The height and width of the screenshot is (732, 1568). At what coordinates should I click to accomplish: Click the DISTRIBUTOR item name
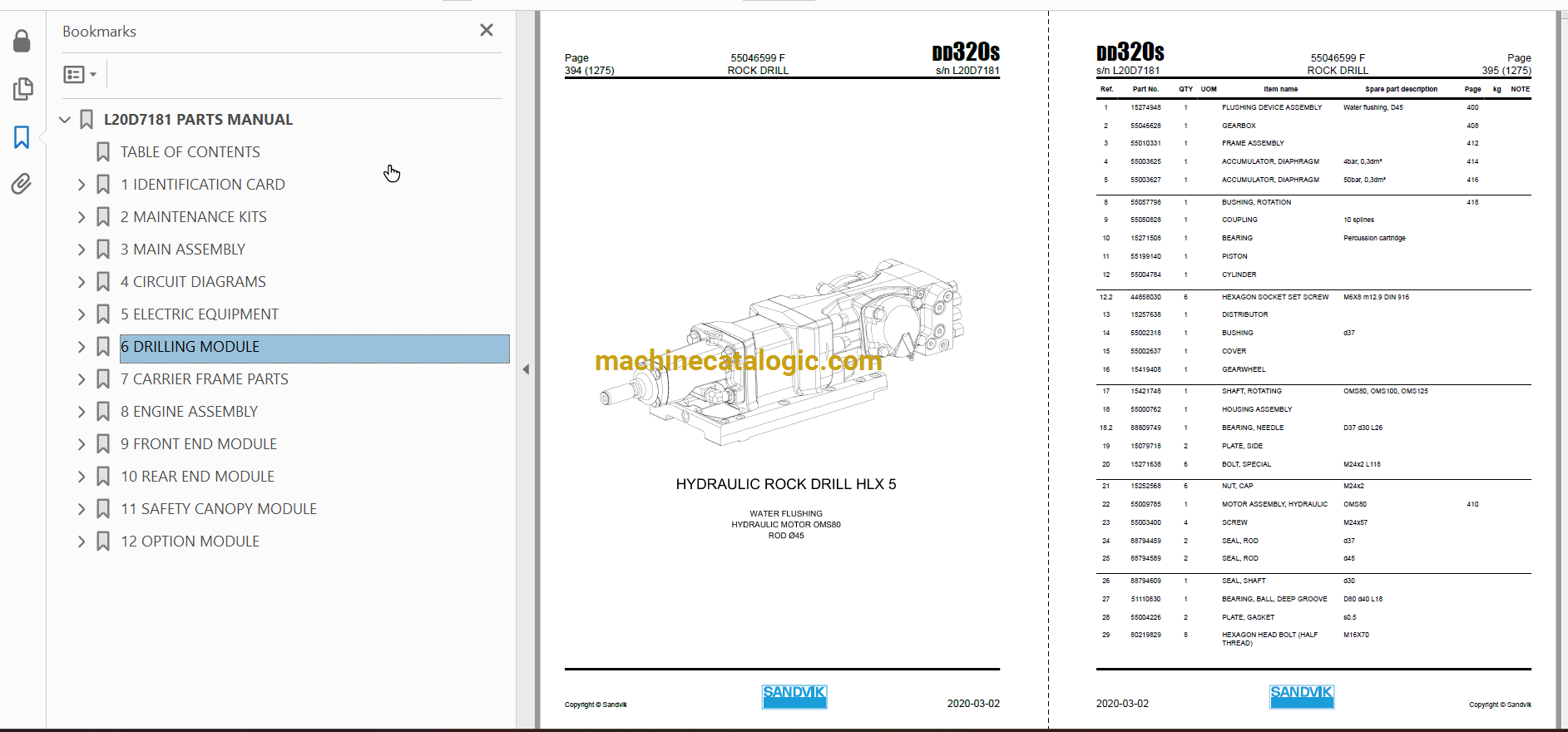[1245, 314]
